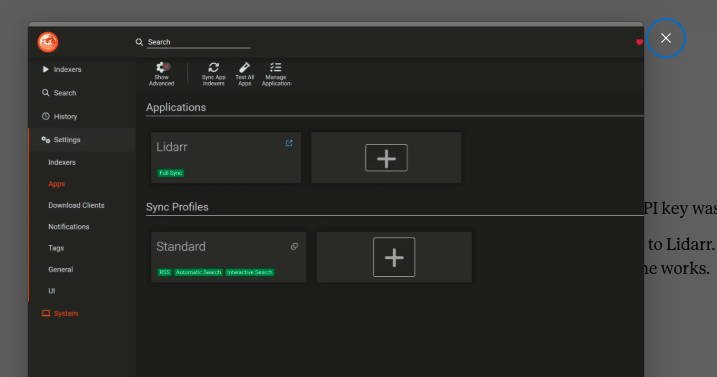717x377 pixels.
Task: Click the Sync Profiles section heading
Action: click(177, 207)
